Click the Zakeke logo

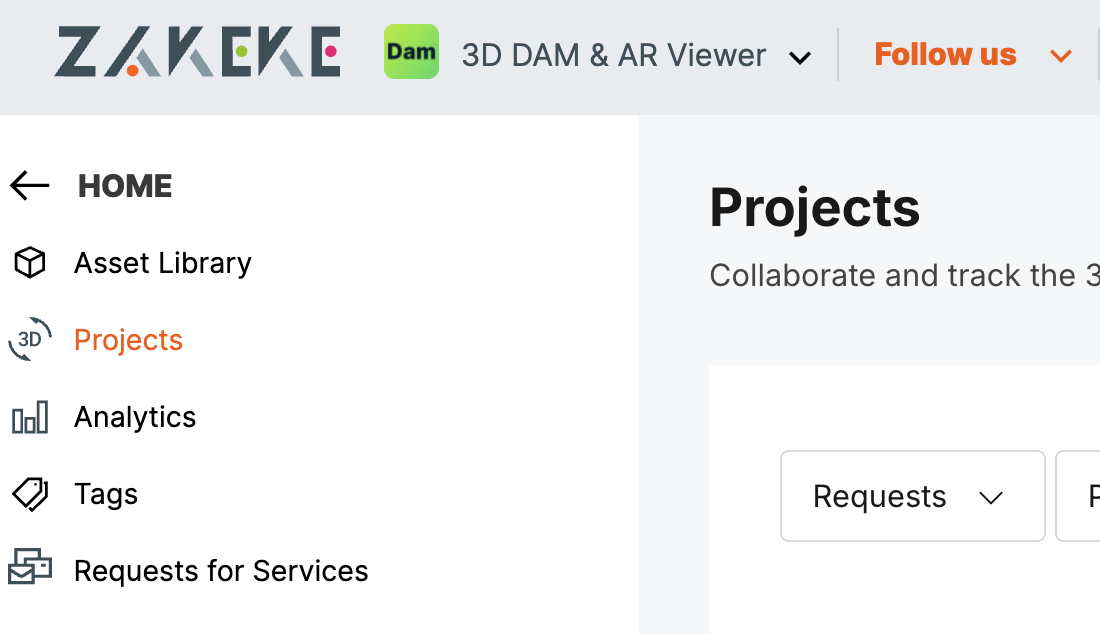tap(198, 52)
